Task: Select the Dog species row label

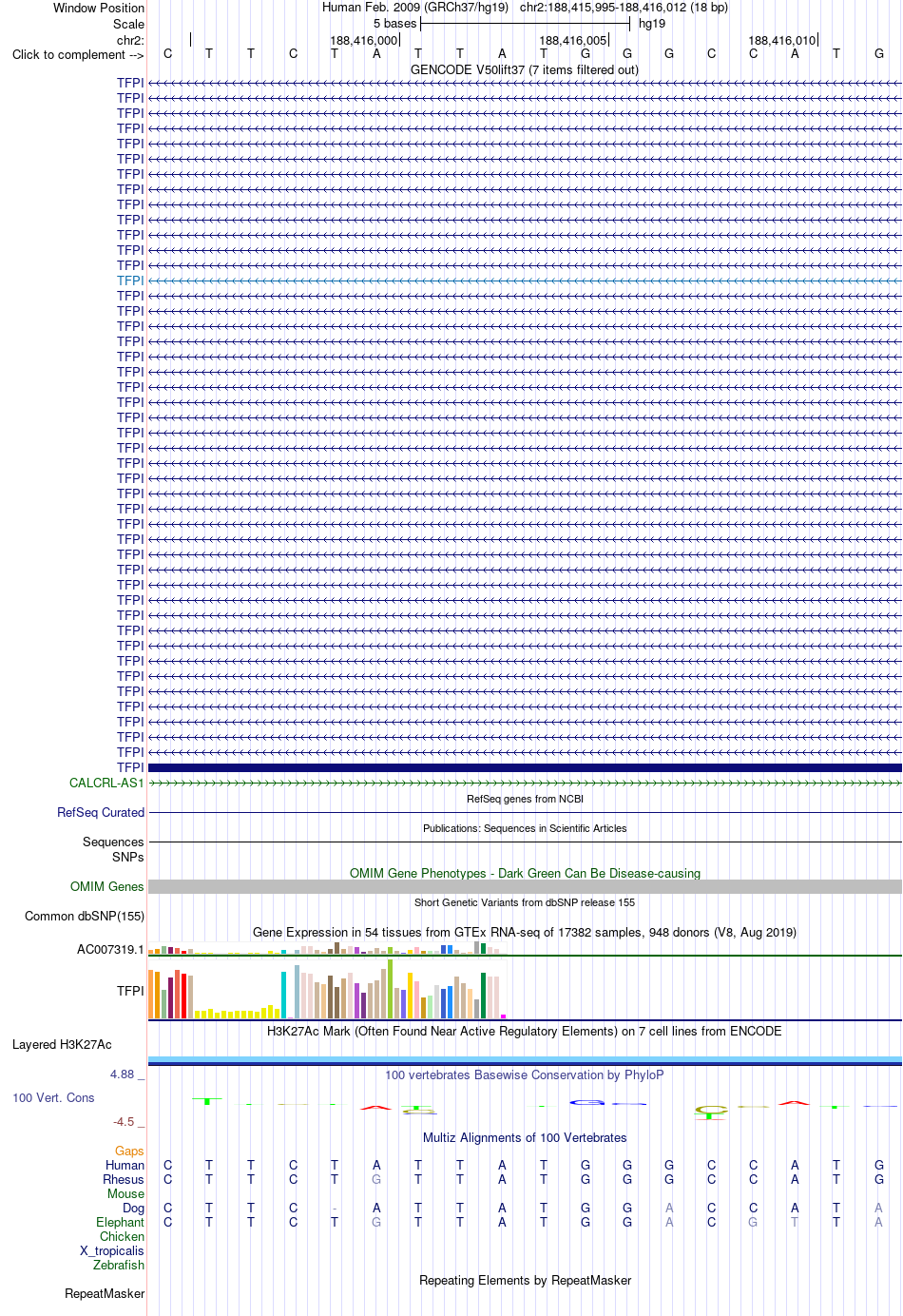Action: (133, 1208)
